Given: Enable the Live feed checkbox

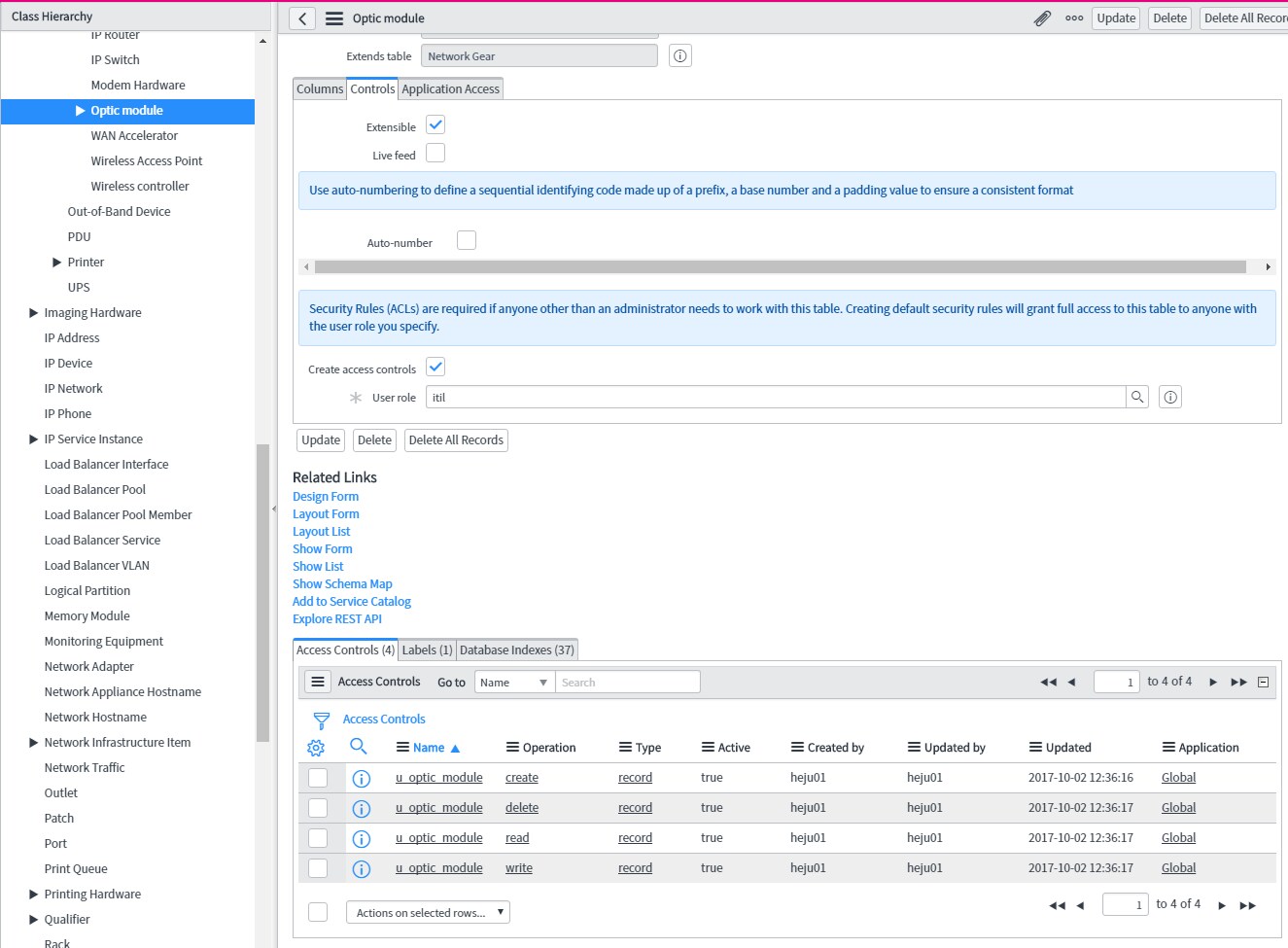Looking at the screenshot, I should (435, 154).
